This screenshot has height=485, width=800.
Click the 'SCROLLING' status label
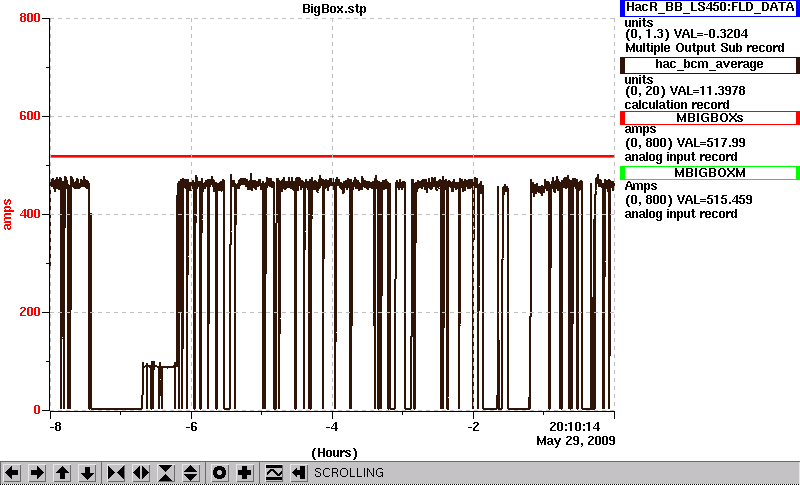(348, 473)
